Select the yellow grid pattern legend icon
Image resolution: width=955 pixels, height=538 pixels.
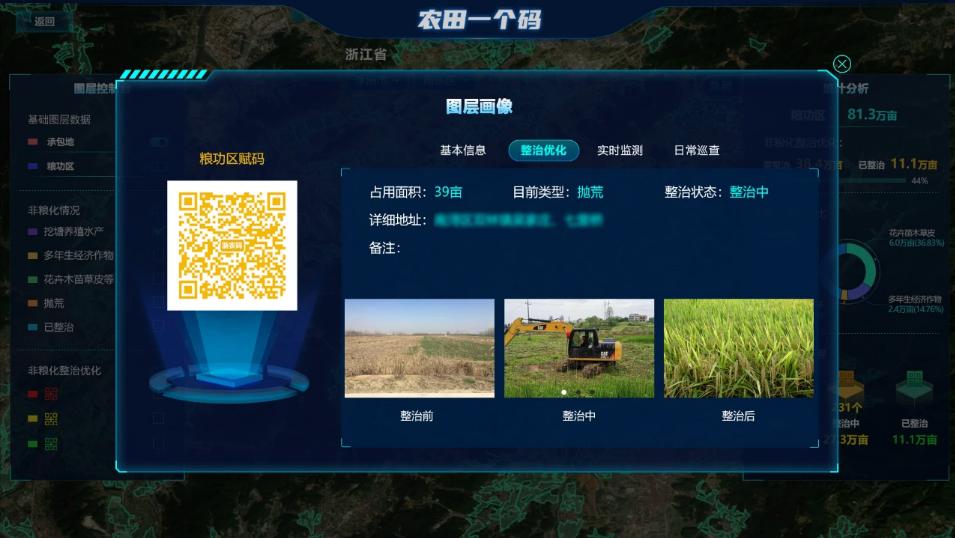coord(51,418)
